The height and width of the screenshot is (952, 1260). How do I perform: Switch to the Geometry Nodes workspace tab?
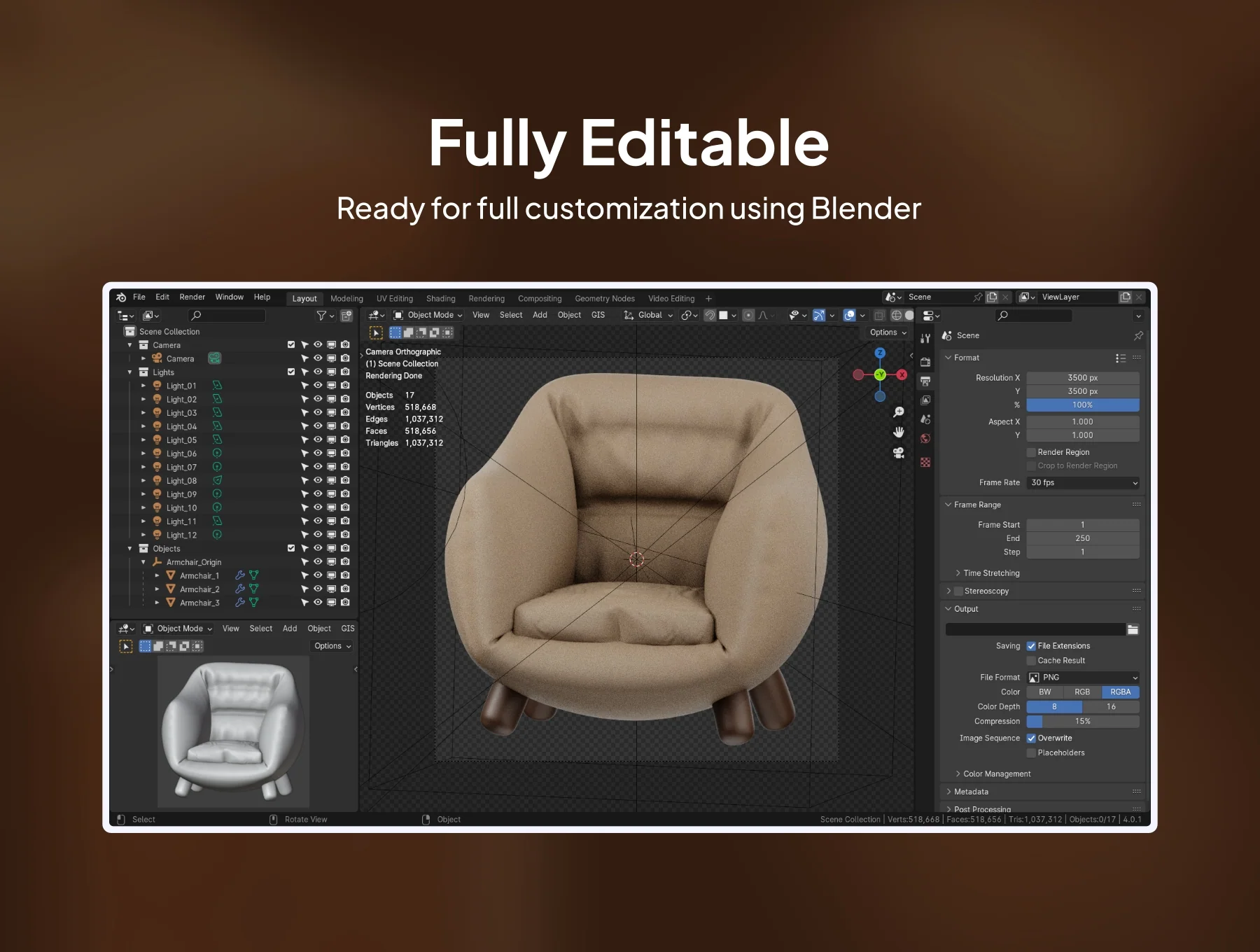[605, 299]
